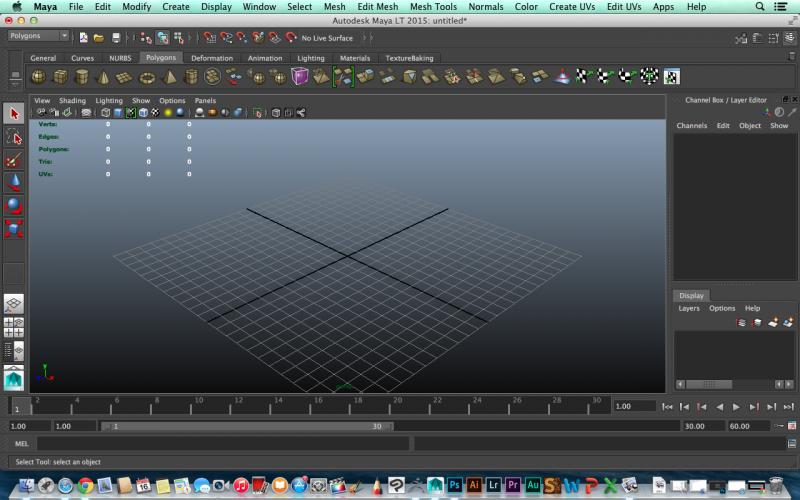Open the viewport Panels menu
Viewport: 800px width, 500px height.
coord(205,101)
